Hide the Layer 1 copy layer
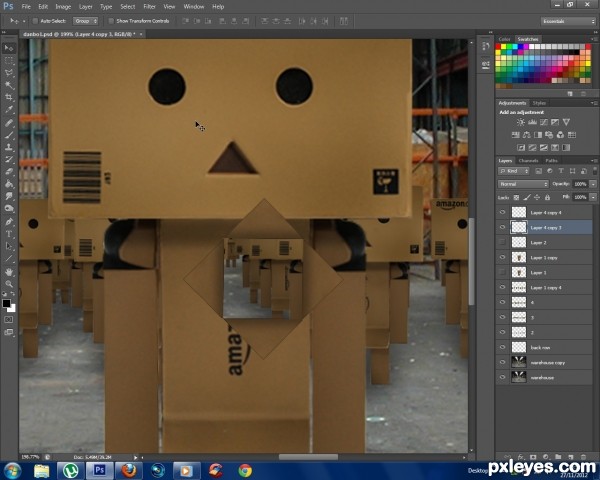The image size is (600, 480). pyautogui.click(x=502, y=257)
